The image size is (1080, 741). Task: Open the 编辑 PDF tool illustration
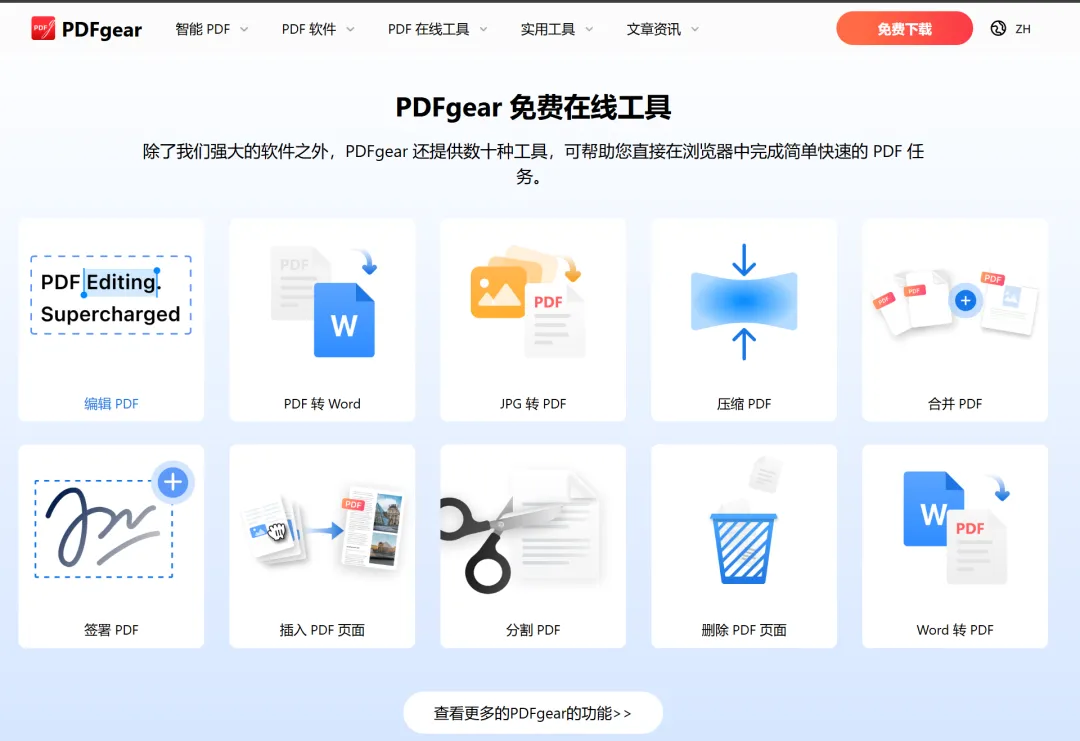click(111, 295)
